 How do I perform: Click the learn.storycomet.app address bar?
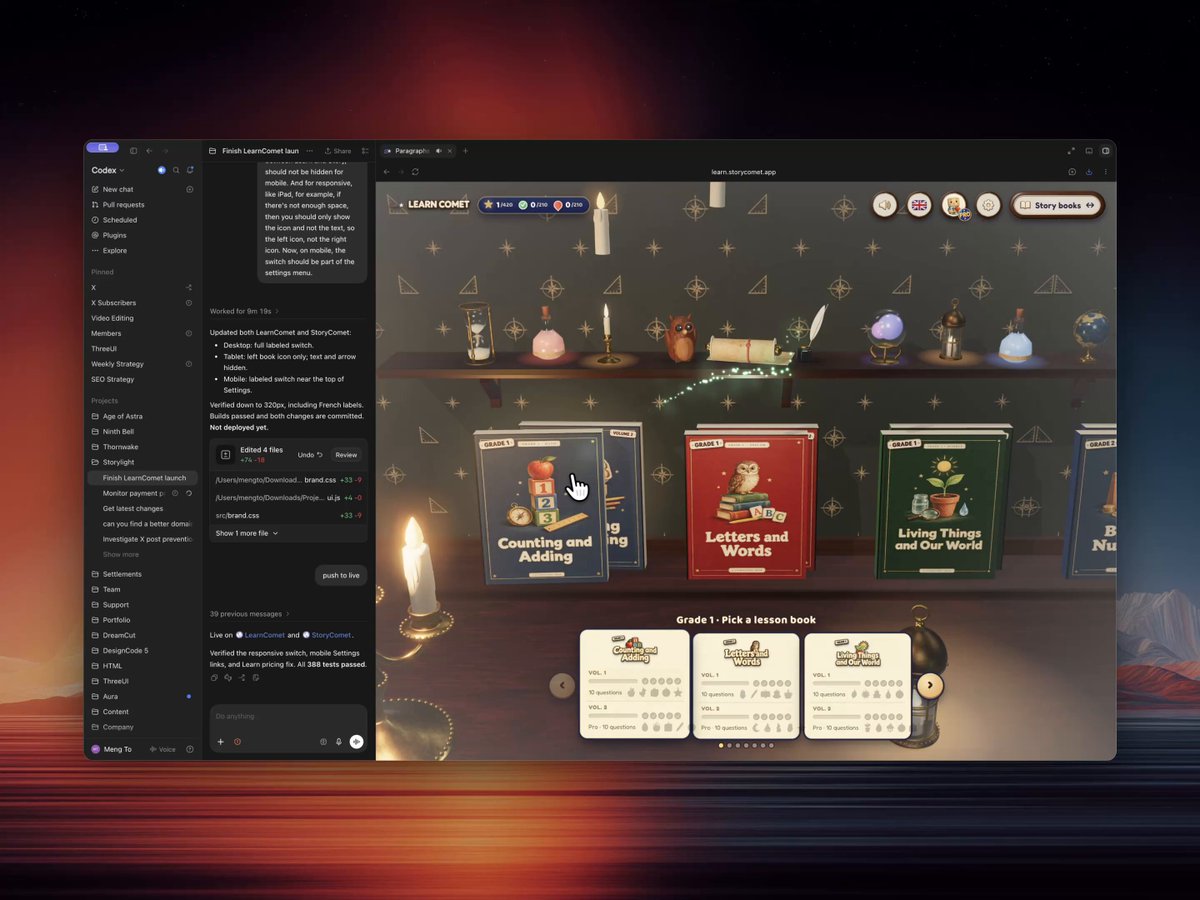point(743,172)
